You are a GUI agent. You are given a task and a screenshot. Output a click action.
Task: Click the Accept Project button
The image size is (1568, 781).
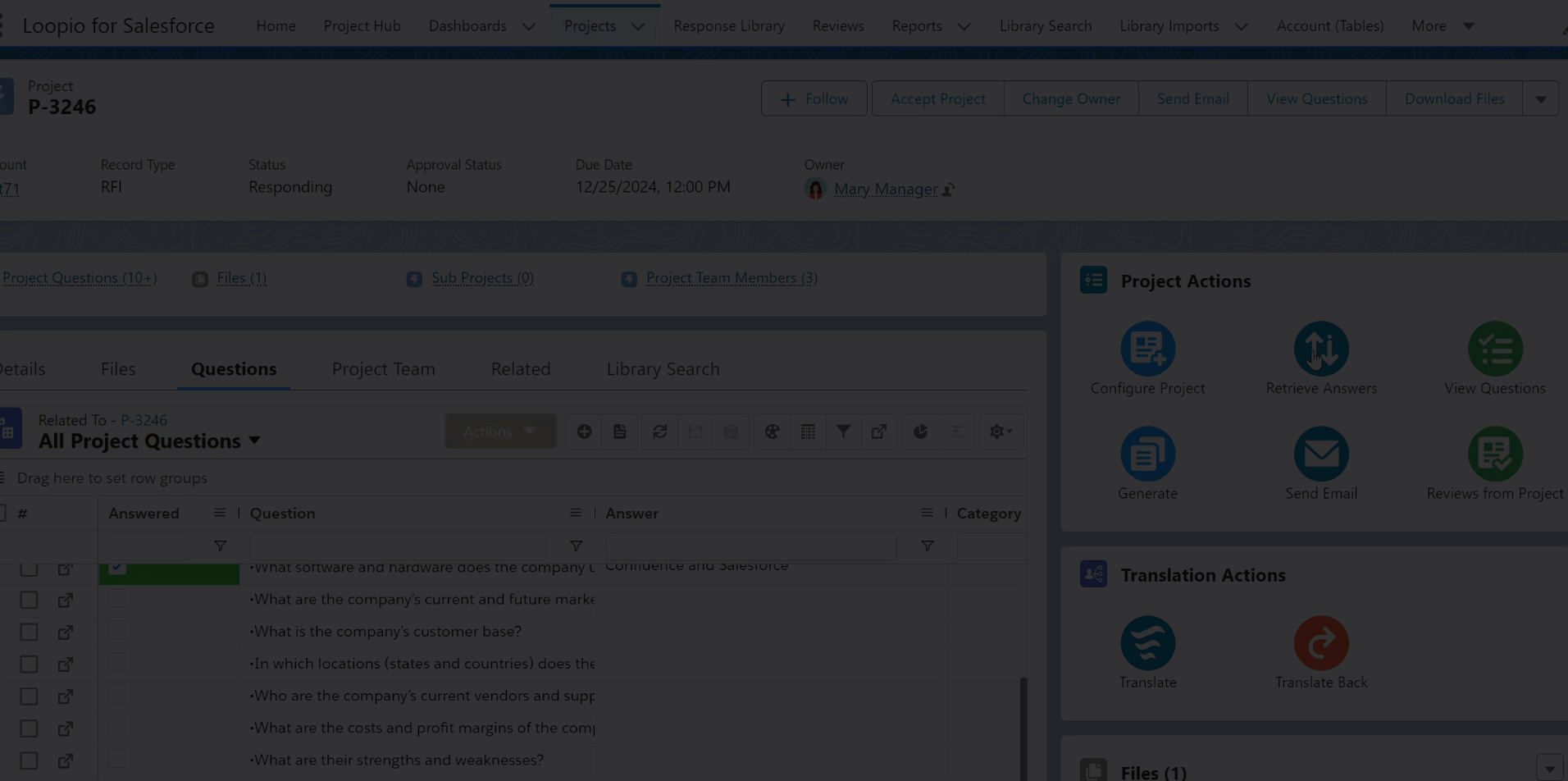[938, 99]
